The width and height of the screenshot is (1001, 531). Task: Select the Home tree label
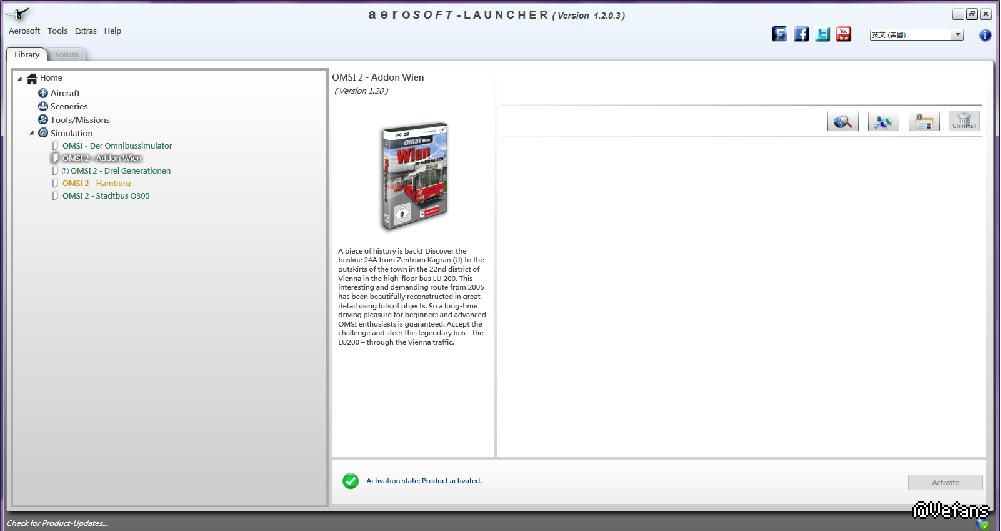(x=51, y=78)
